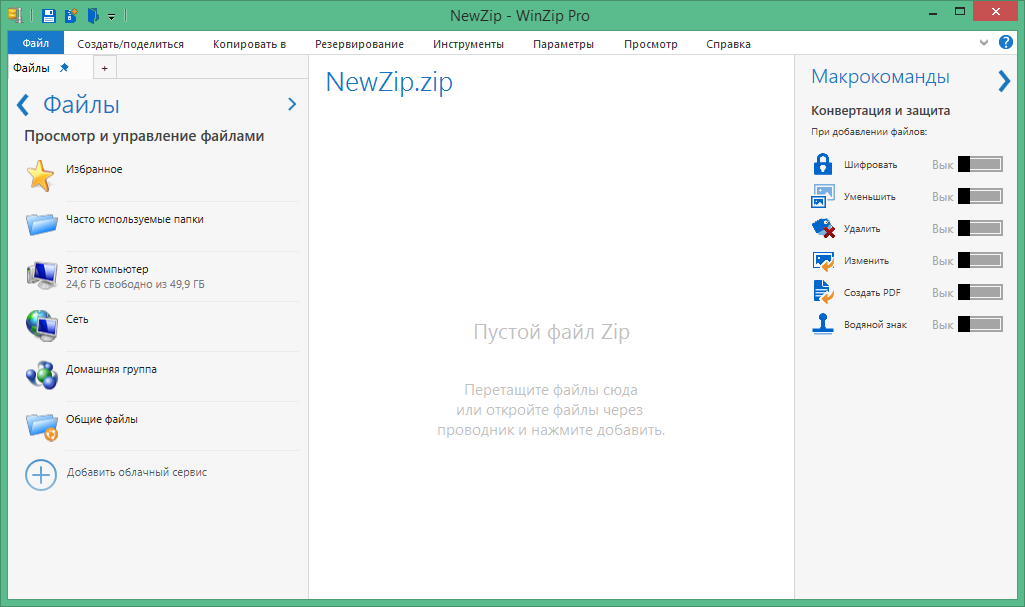Switch to the Создать/поделиться tab

tap(130, 44)
